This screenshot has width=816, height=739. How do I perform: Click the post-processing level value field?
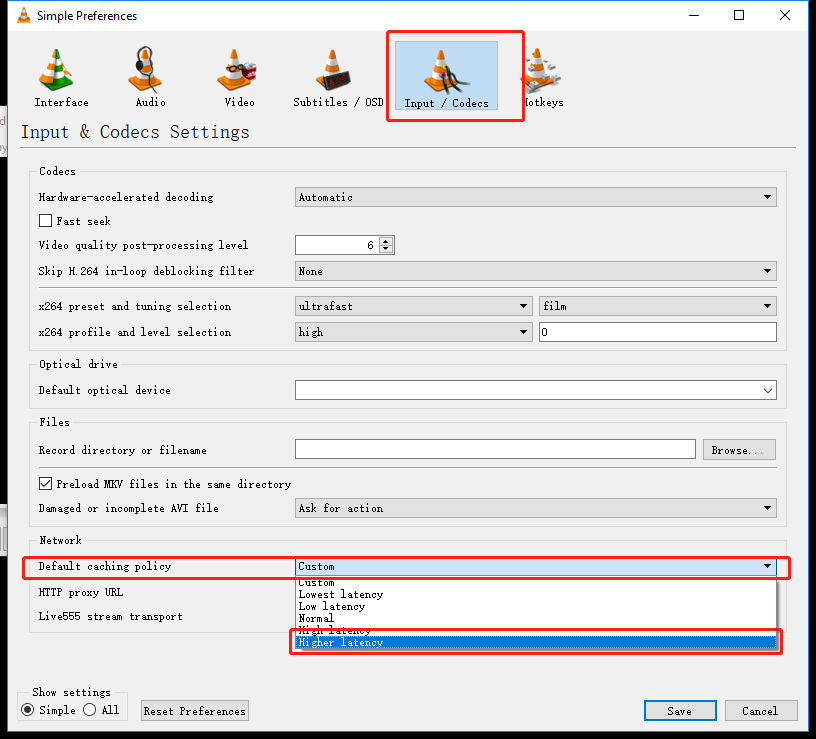337,245
